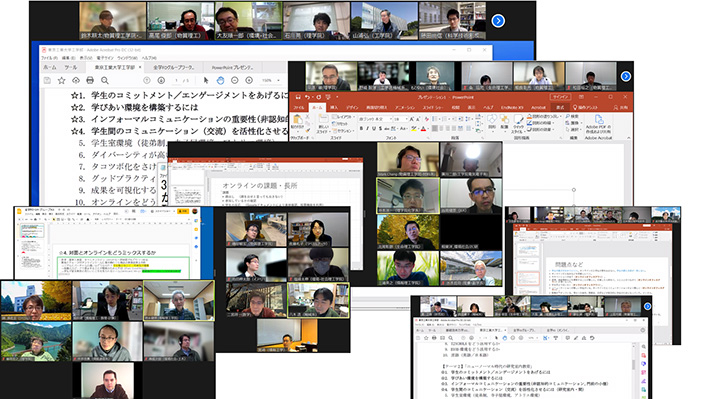The image size is (710, 399).
Task: Show more participants using the top Zoom strip's blue arrow
Action: tap(498, 21)
